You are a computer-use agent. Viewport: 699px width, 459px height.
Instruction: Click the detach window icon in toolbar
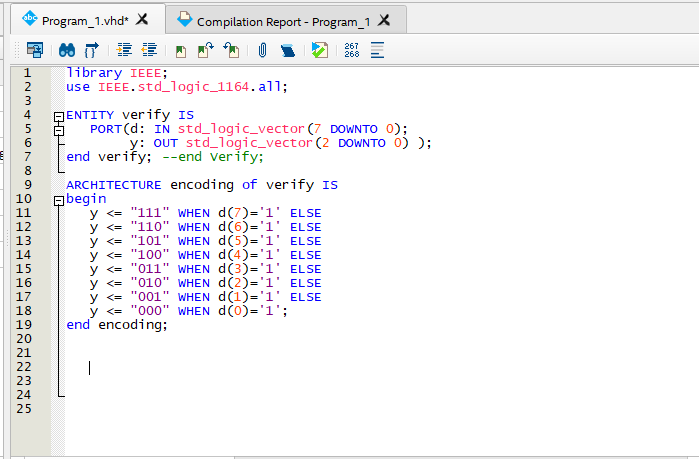35,50
